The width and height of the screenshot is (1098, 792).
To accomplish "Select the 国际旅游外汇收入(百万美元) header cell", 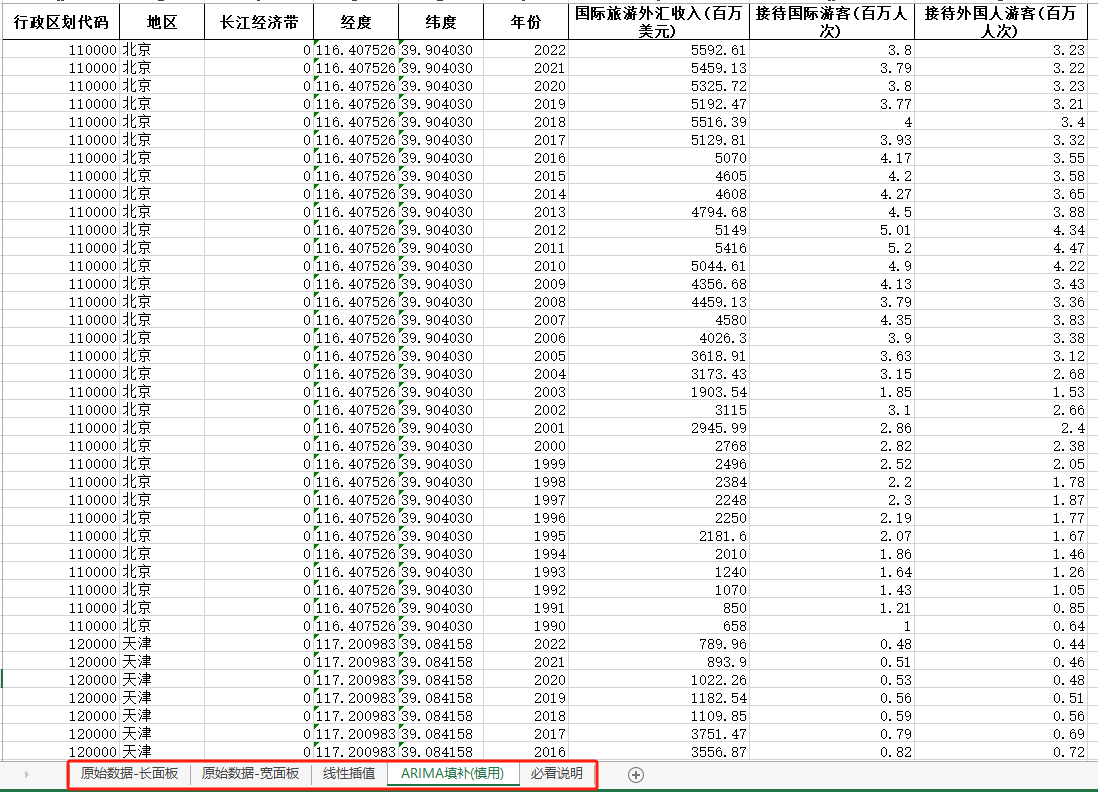I will tap(659, 22).
